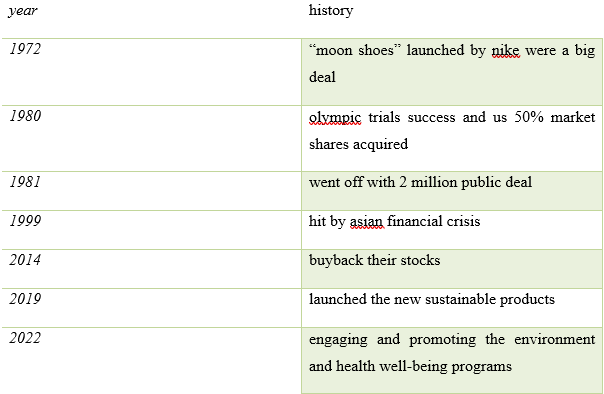This screenshot has height=394, width=604.
Task: Click the underlined word 'olympic'
Action: tap(335, 117)
